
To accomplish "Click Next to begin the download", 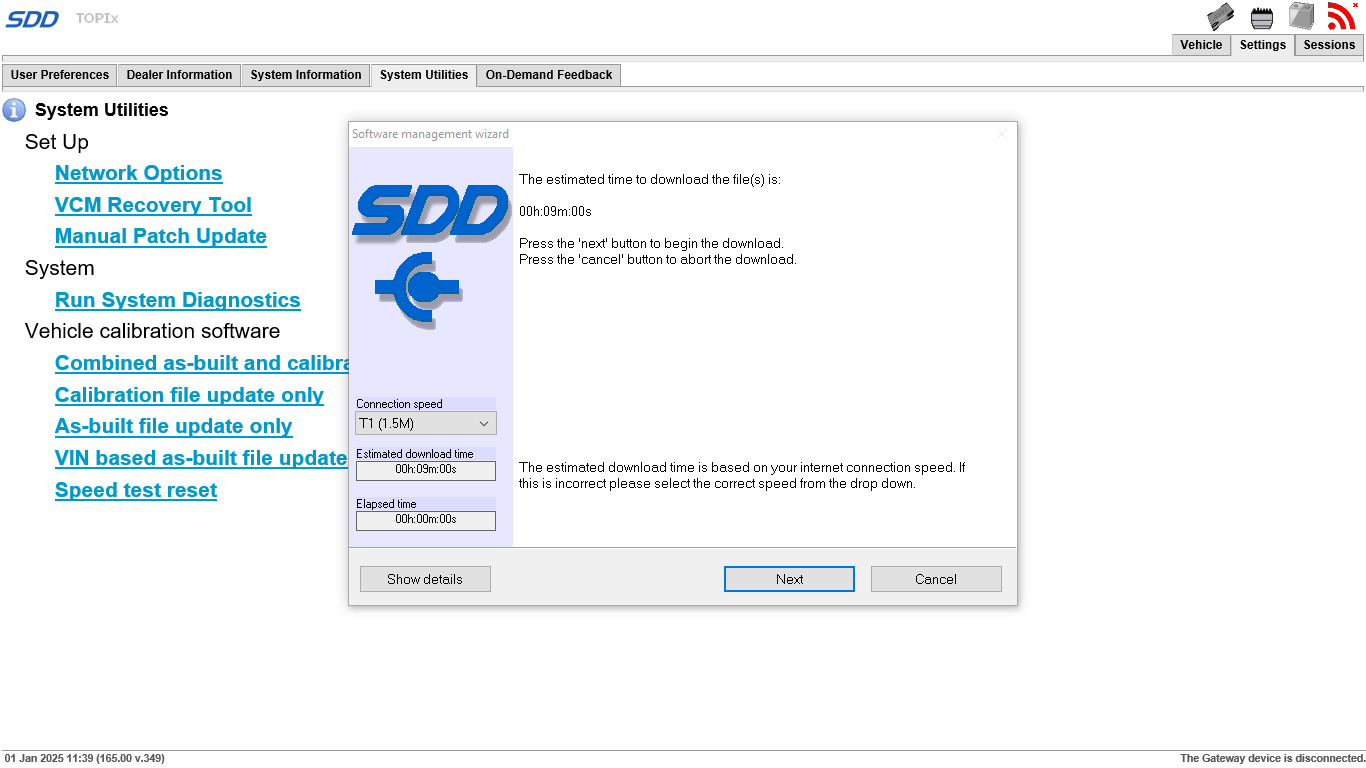I will pos(789,579).
